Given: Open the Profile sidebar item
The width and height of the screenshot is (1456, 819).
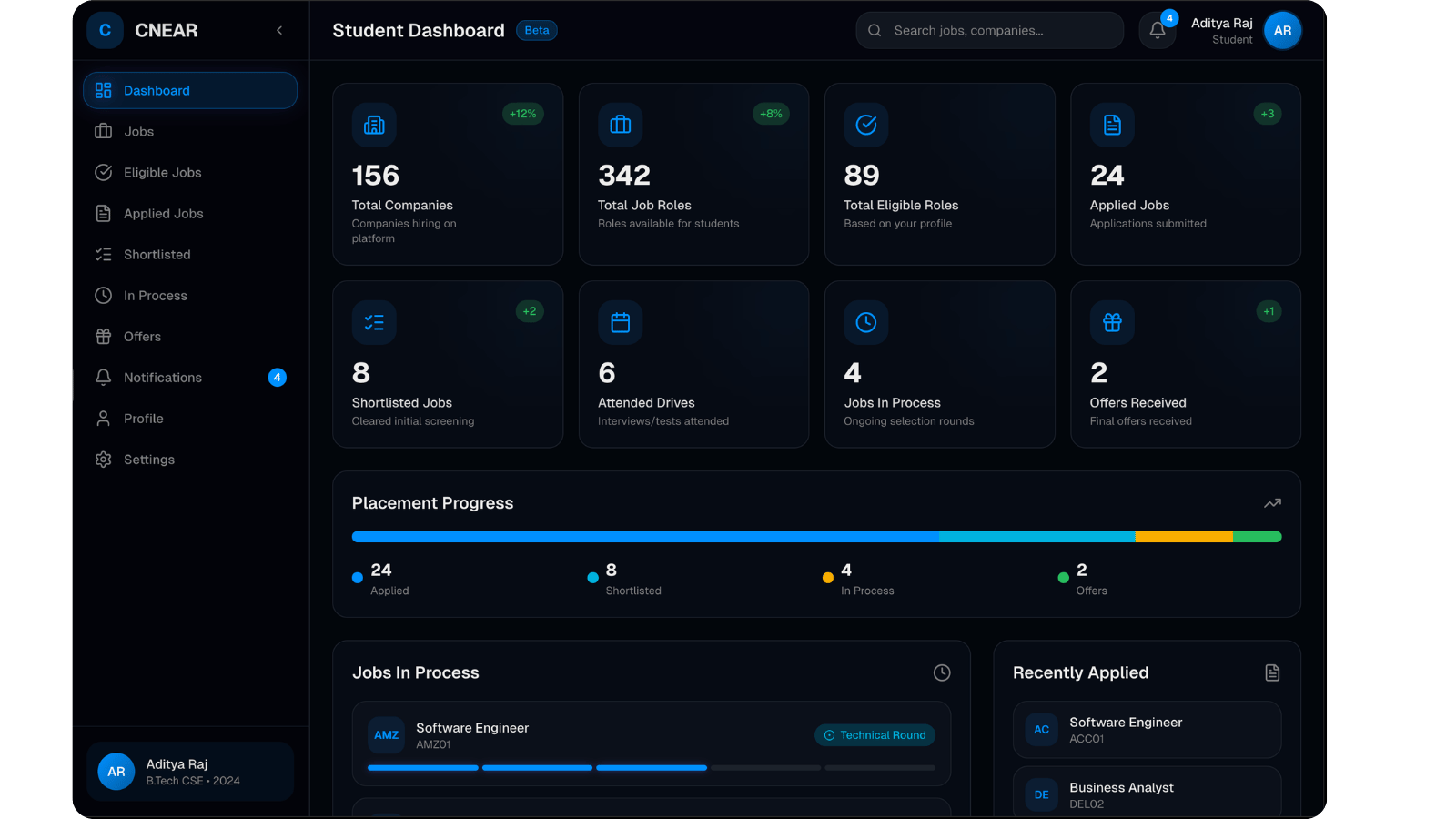Looking at the screenshot, I should click(x=142, y=418).
